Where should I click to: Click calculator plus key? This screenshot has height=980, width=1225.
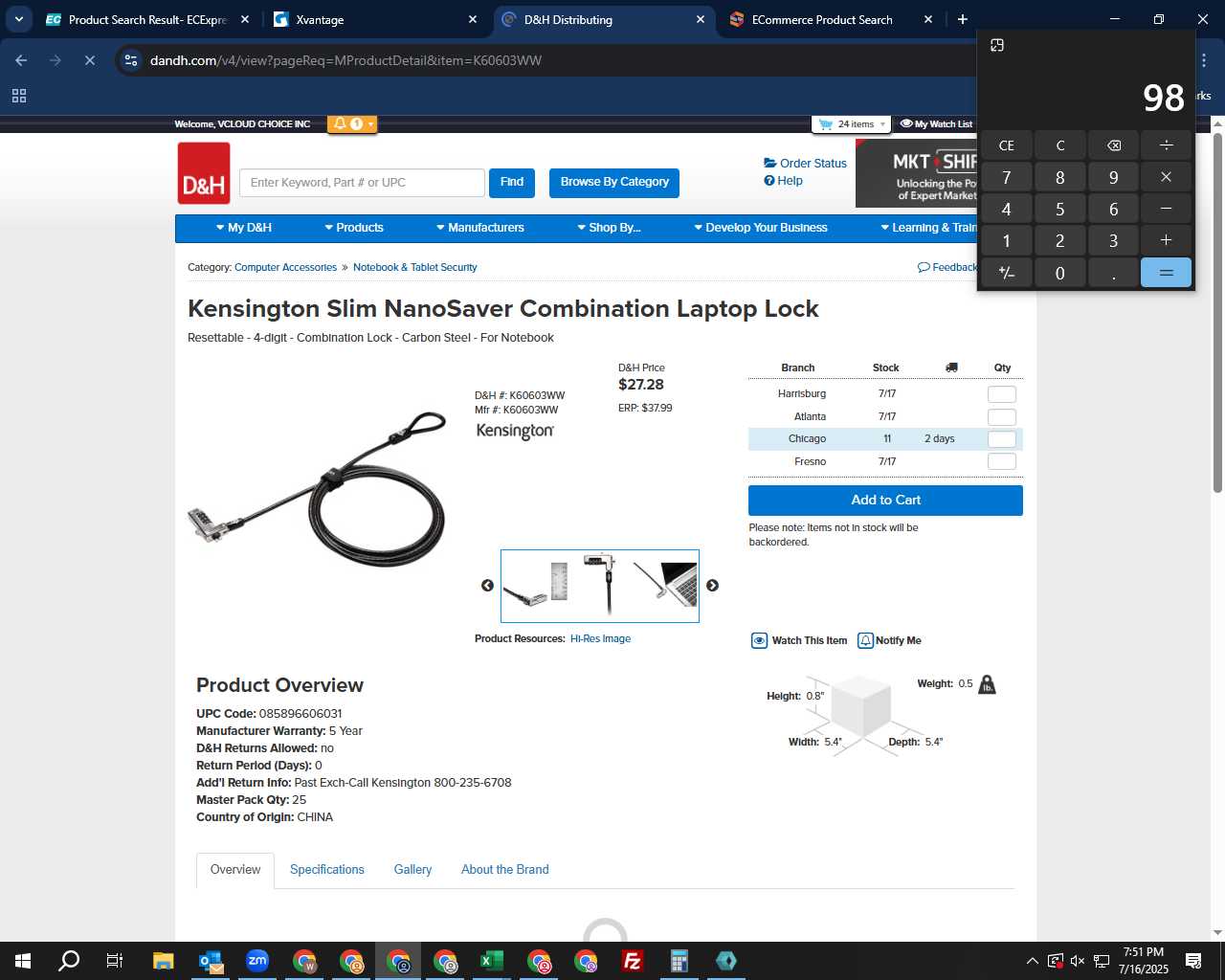pyautogui.click(x=1166, y=241)
